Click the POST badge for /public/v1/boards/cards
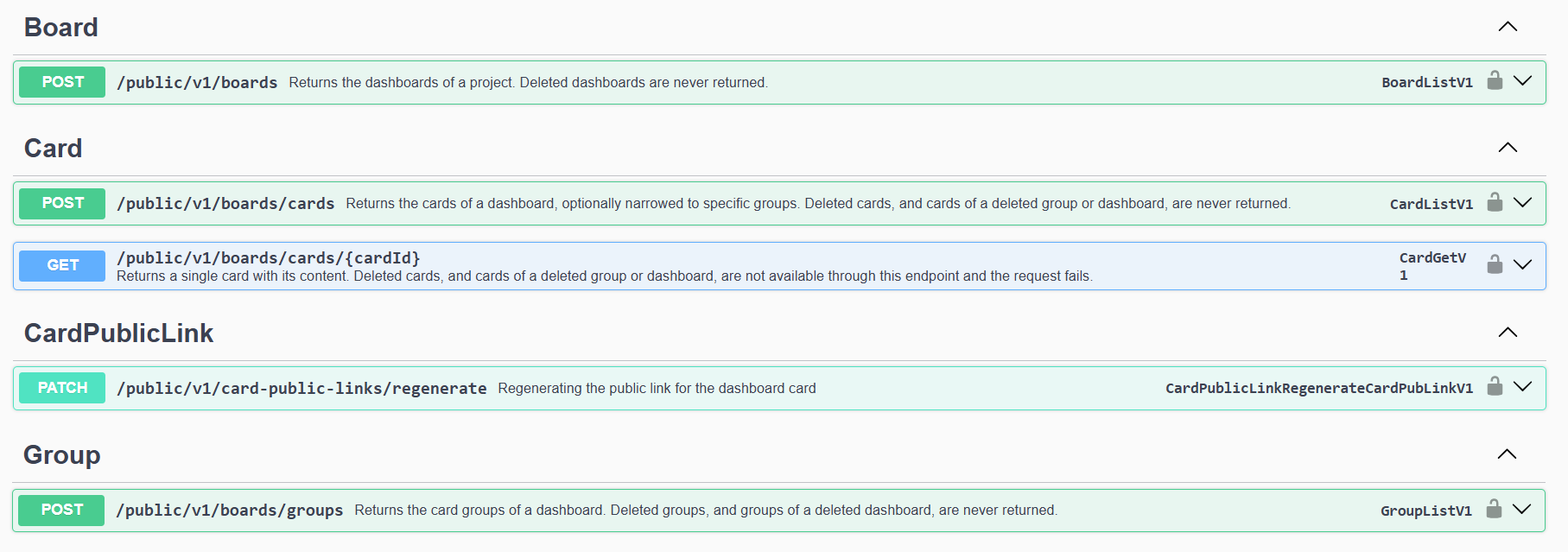The height and width of the screenshot is (552, 1568). click(62, 203)
